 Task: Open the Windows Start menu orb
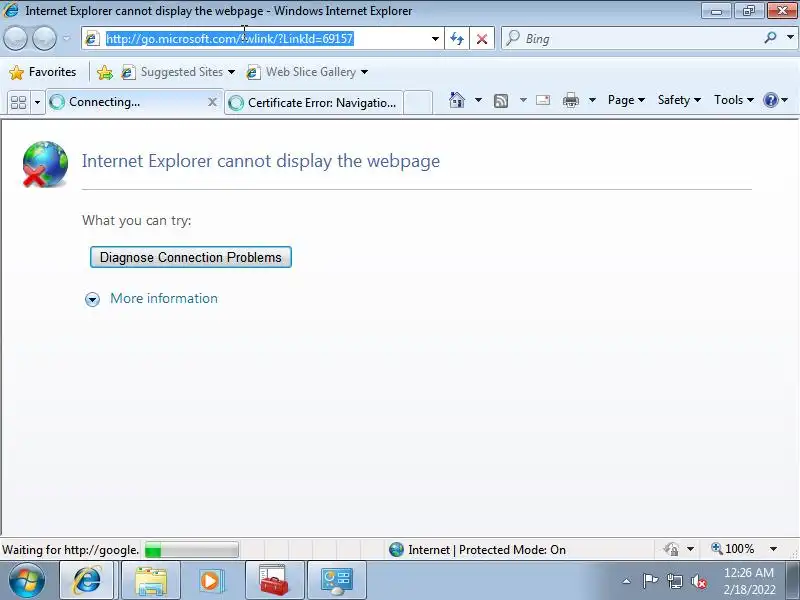click(27, 580)
